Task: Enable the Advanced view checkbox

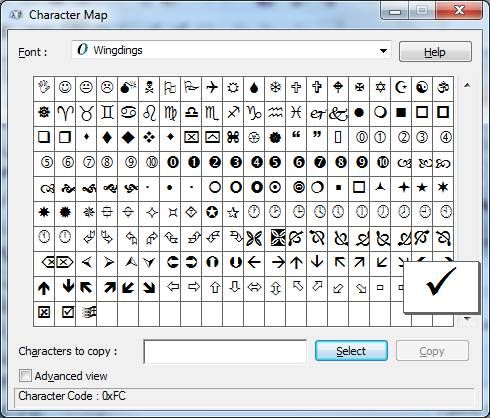Action: [25, 376]
